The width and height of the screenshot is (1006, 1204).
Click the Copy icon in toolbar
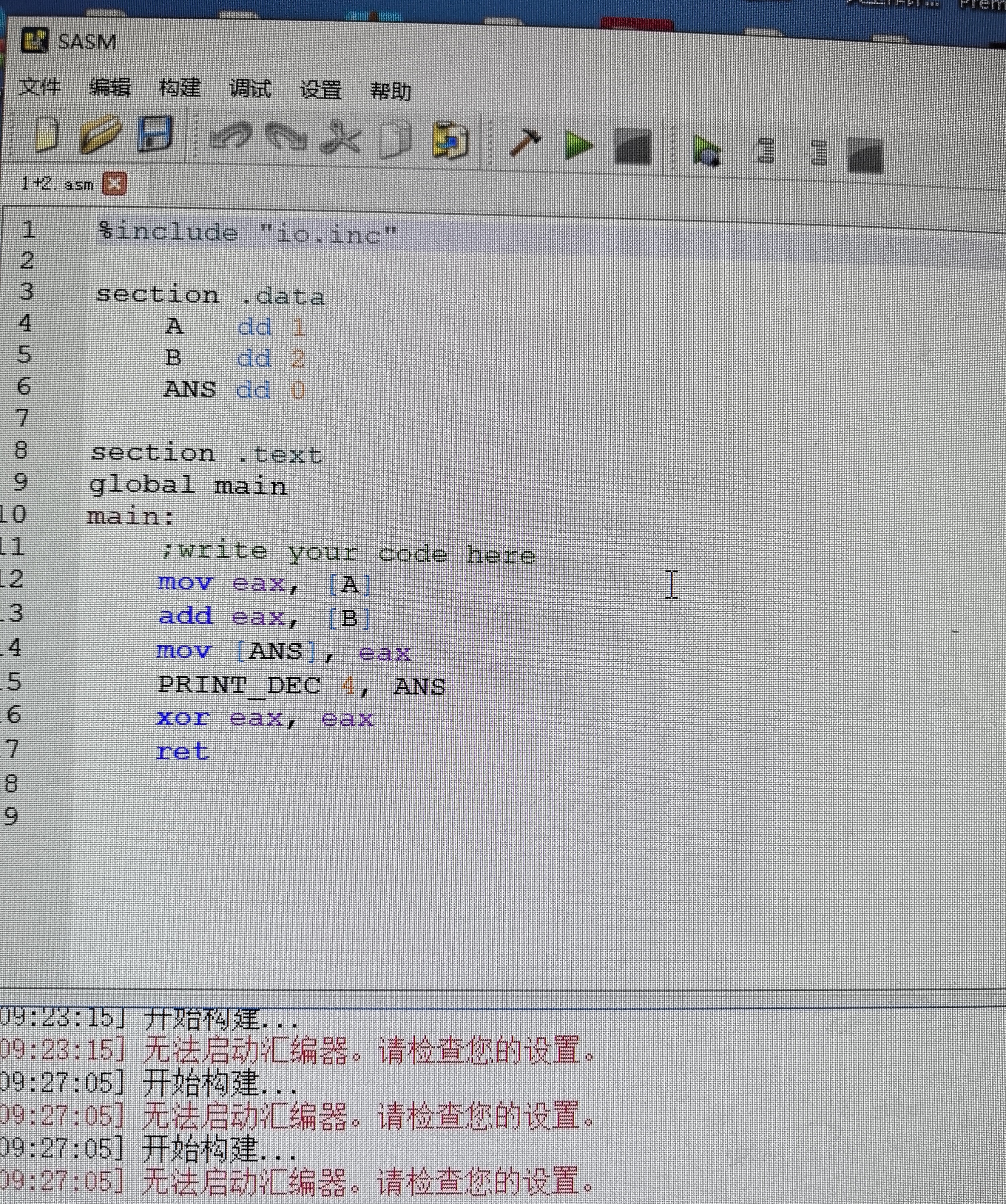395,140
